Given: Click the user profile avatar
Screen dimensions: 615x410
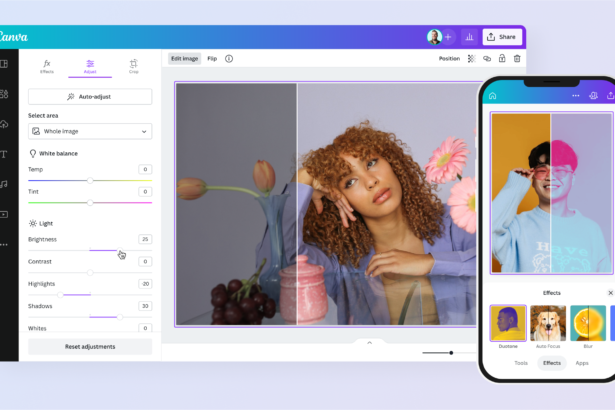Looking at the screenshot, I should tap(434, 37).
